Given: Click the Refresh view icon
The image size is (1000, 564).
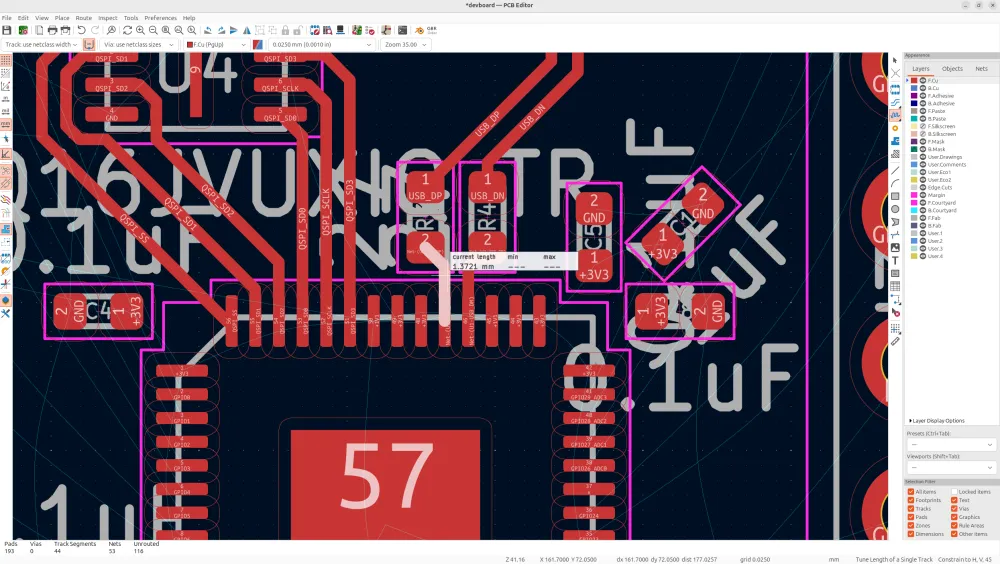Looking at the screenshot, I should point(127,31).
